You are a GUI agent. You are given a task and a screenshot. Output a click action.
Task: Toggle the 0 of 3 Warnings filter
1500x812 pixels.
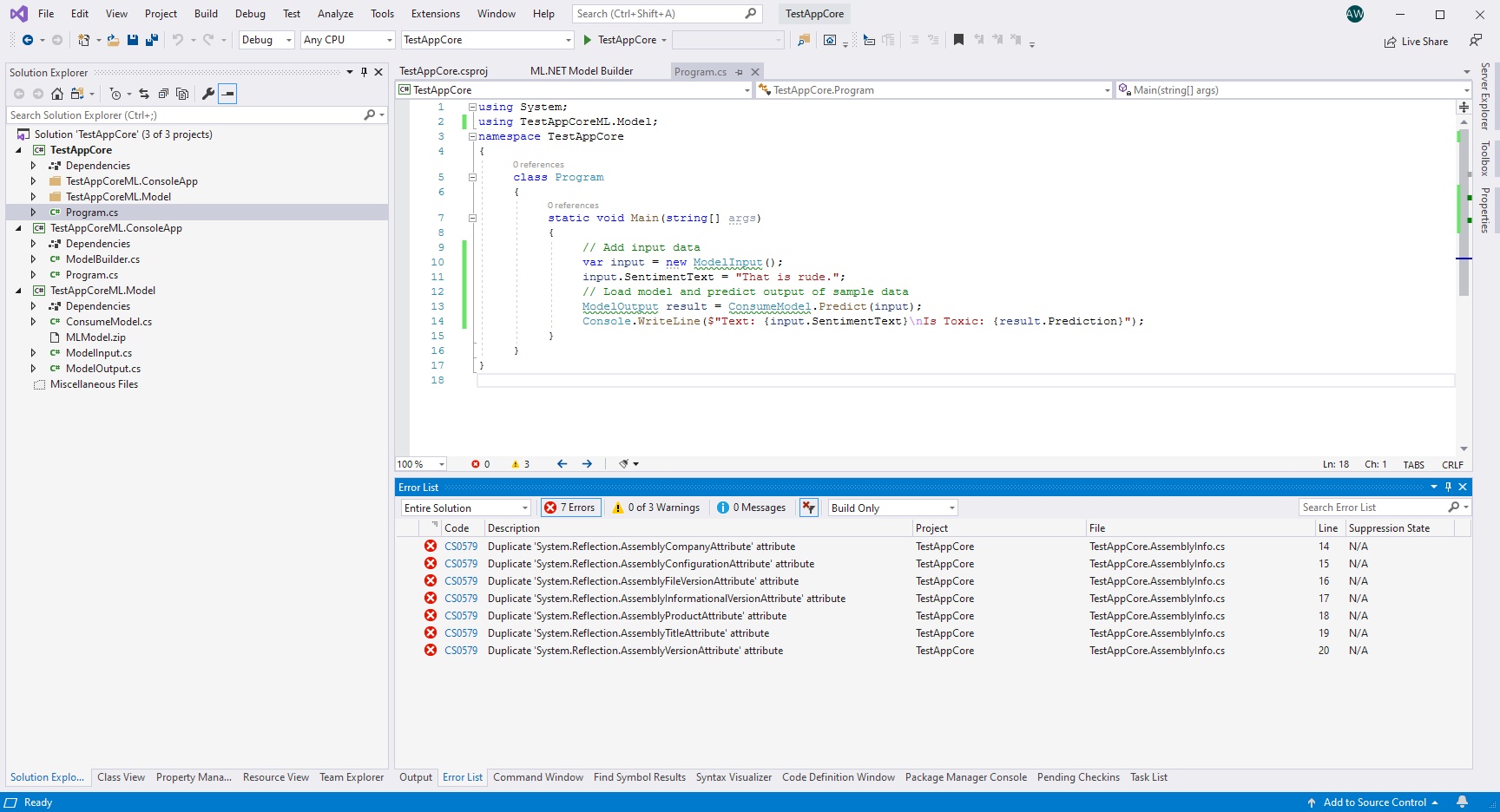tap(656, 507)
